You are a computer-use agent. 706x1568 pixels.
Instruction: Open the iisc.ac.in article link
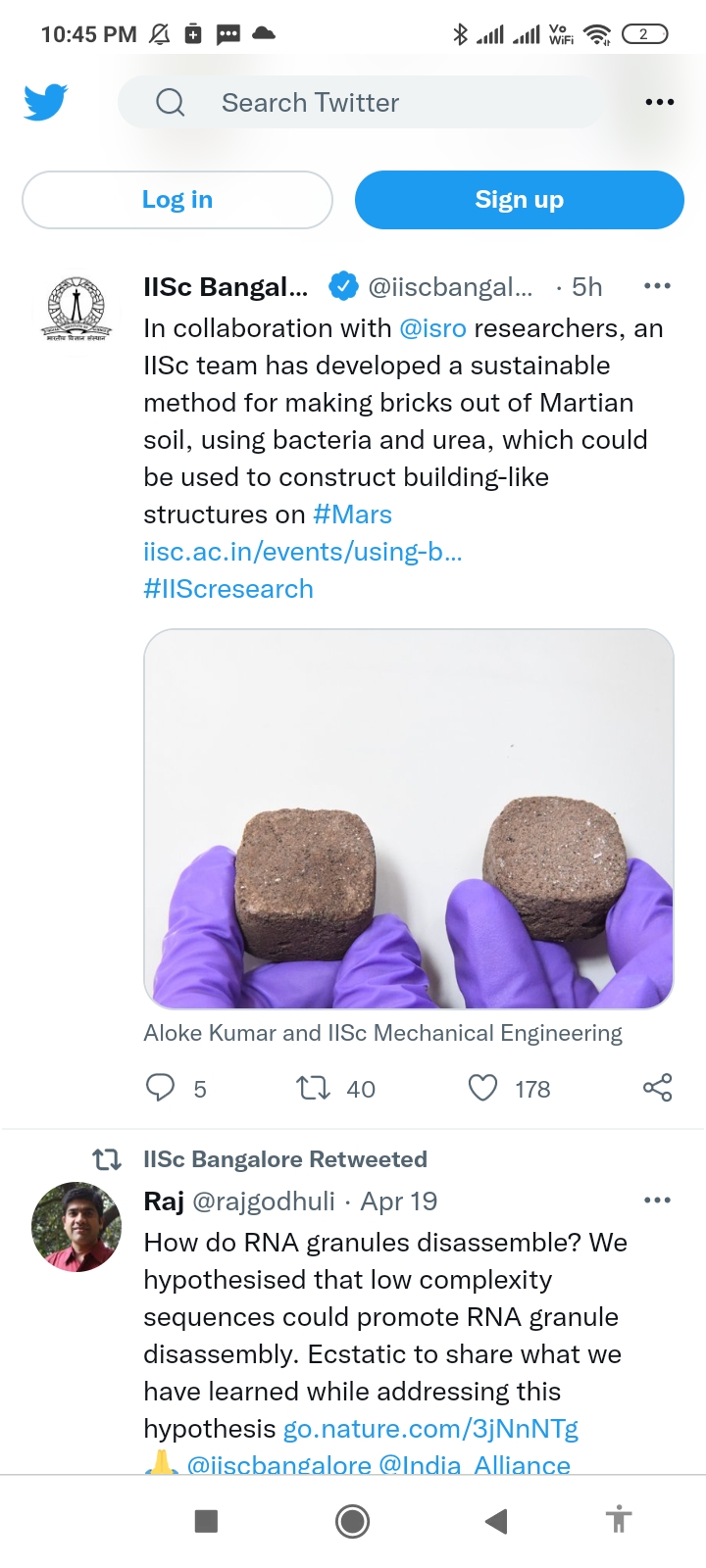point(304,551)
